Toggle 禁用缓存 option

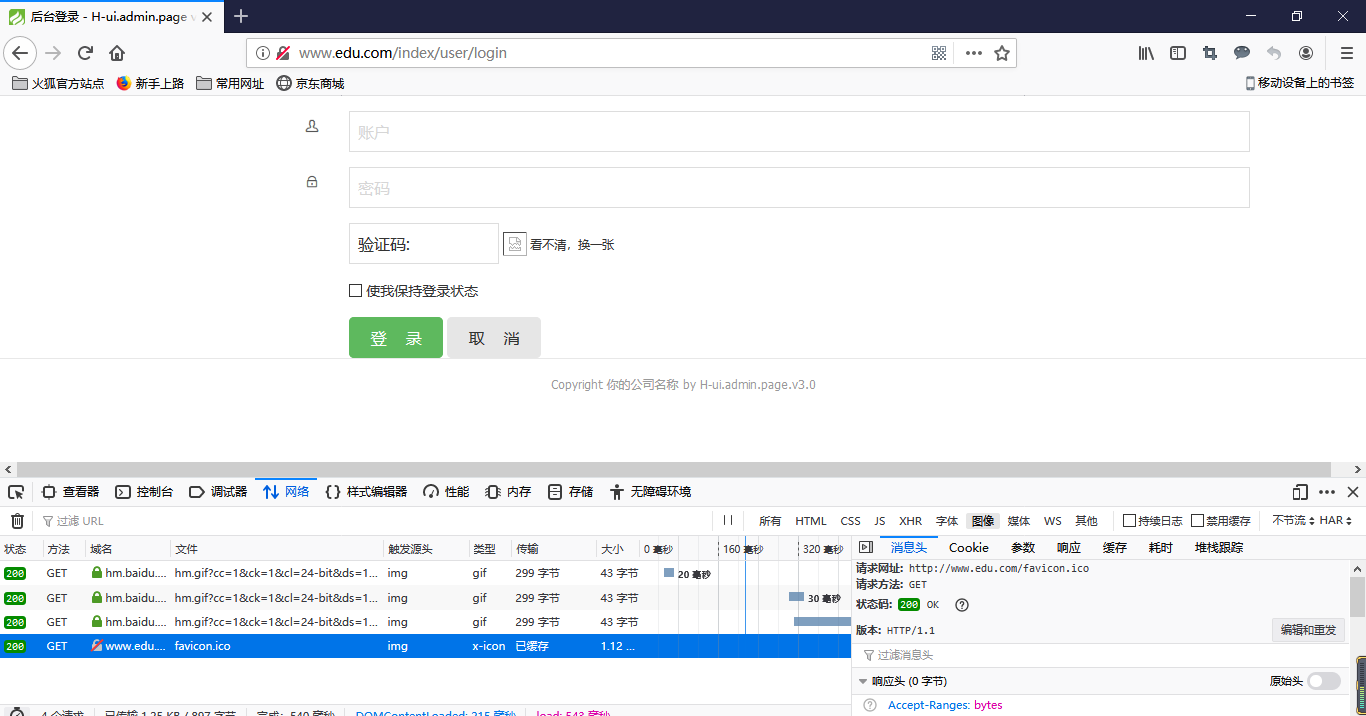click(x=1199, y=520)
